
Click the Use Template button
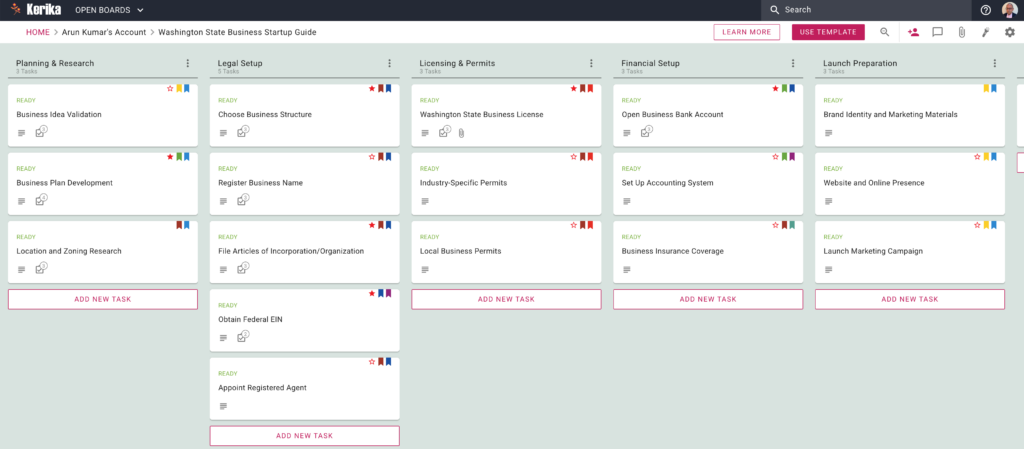pos(828,32)
